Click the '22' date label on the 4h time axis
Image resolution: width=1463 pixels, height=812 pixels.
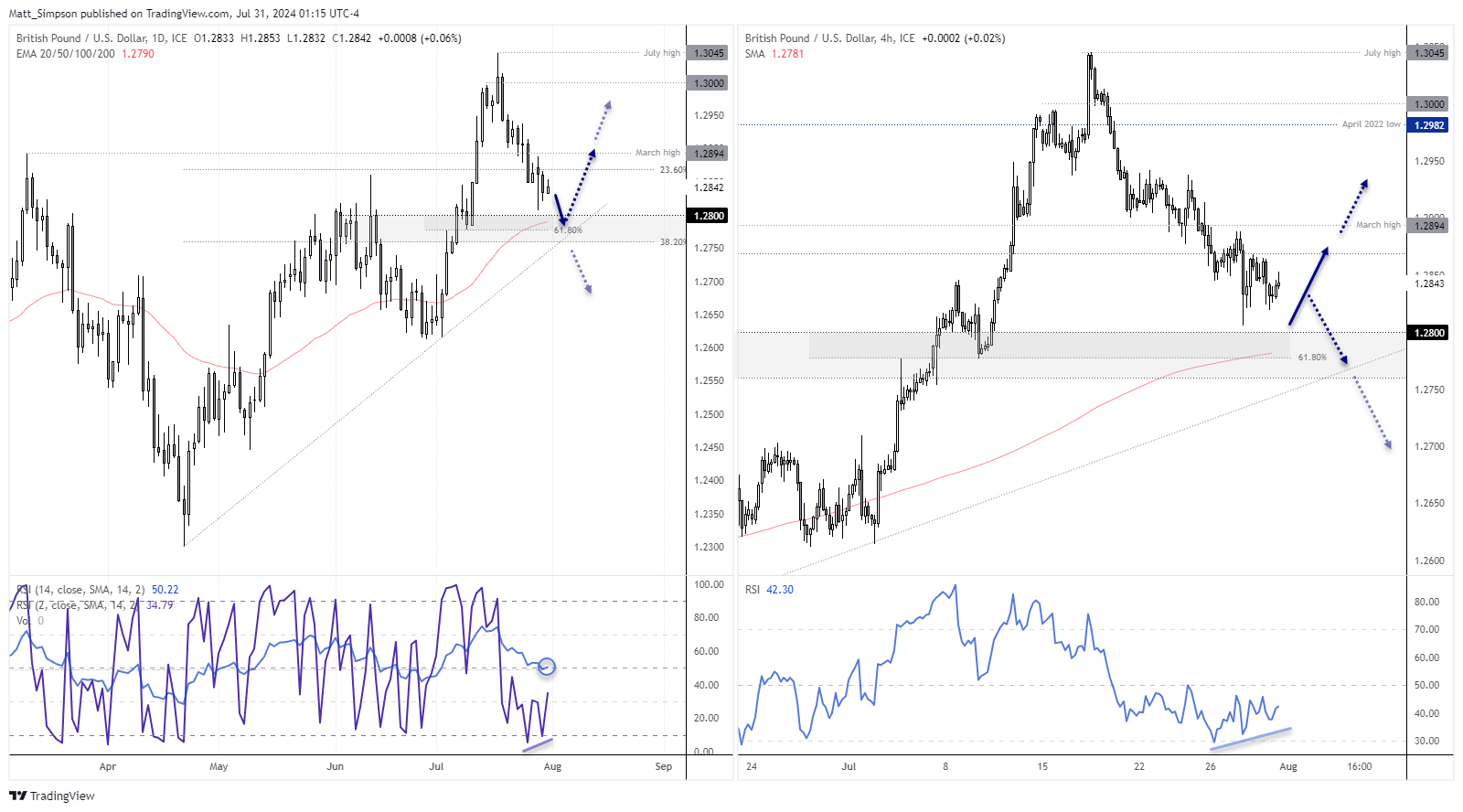coord(1139,766)
